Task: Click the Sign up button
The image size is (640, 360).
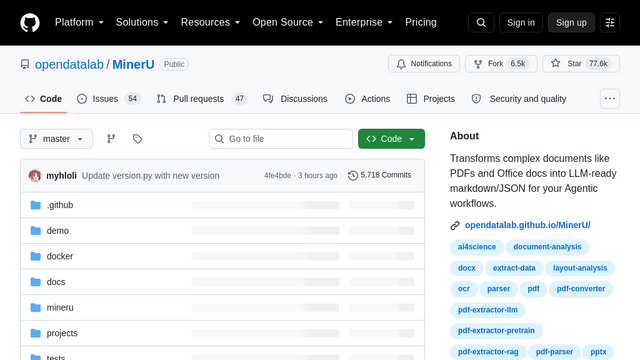Action: 571,22
